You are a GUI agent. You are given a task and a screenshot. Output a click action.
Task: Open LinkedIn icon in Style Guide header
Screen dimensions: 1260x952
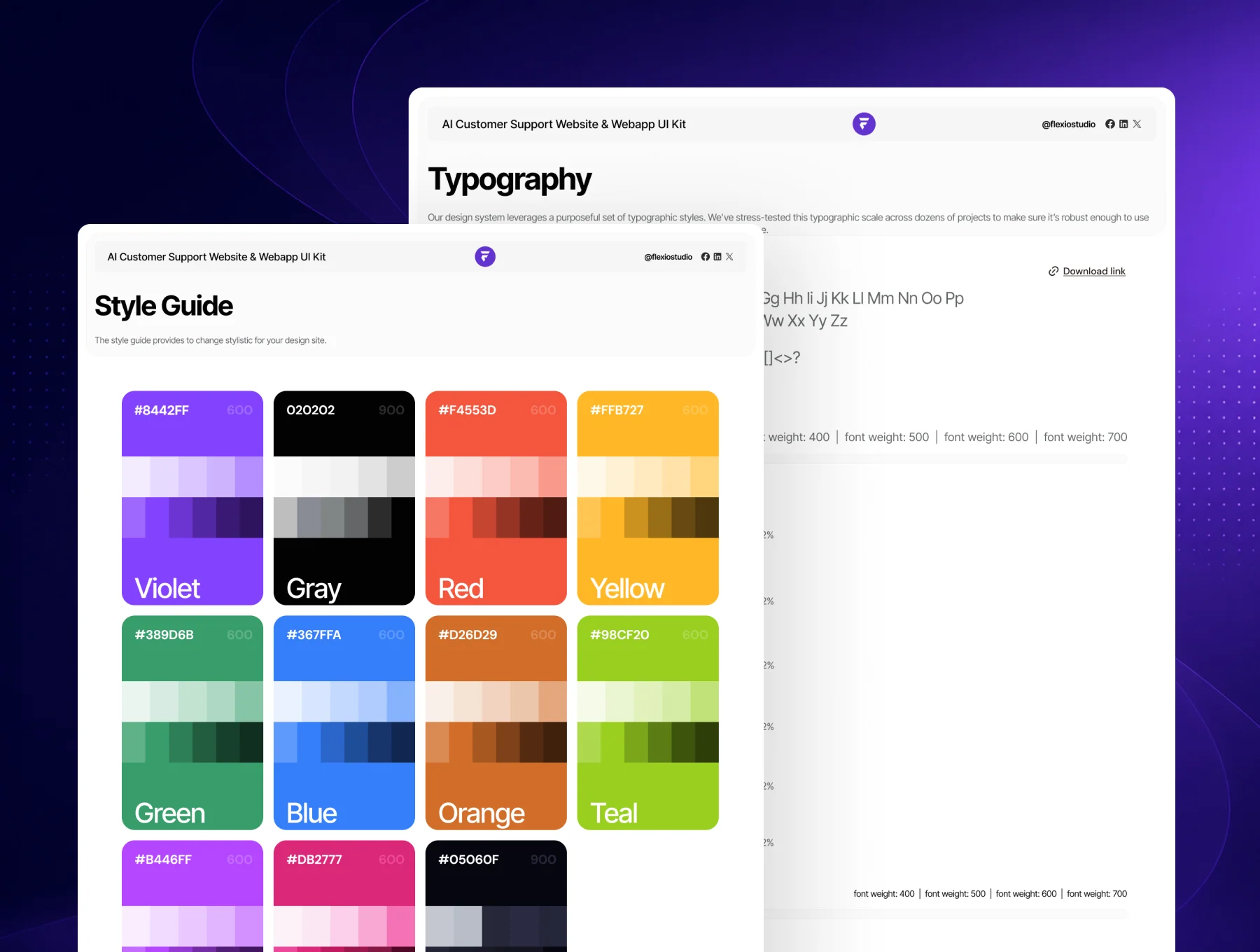tap(717, 257)
